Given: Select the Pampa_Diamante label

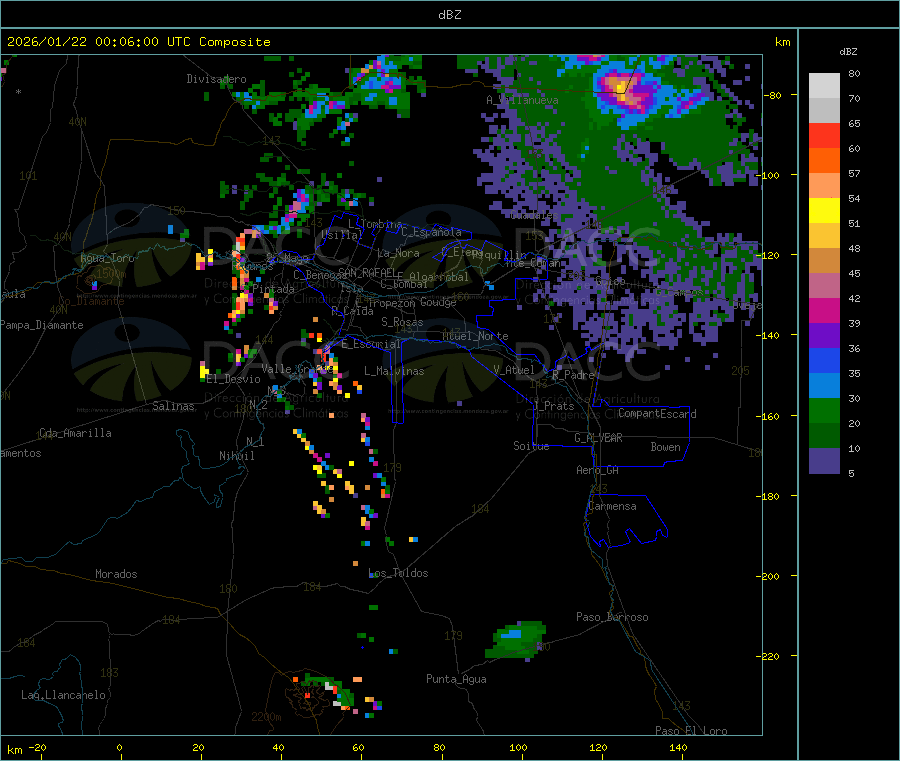Looking at the screenshot, I should (x=42, y=325).
